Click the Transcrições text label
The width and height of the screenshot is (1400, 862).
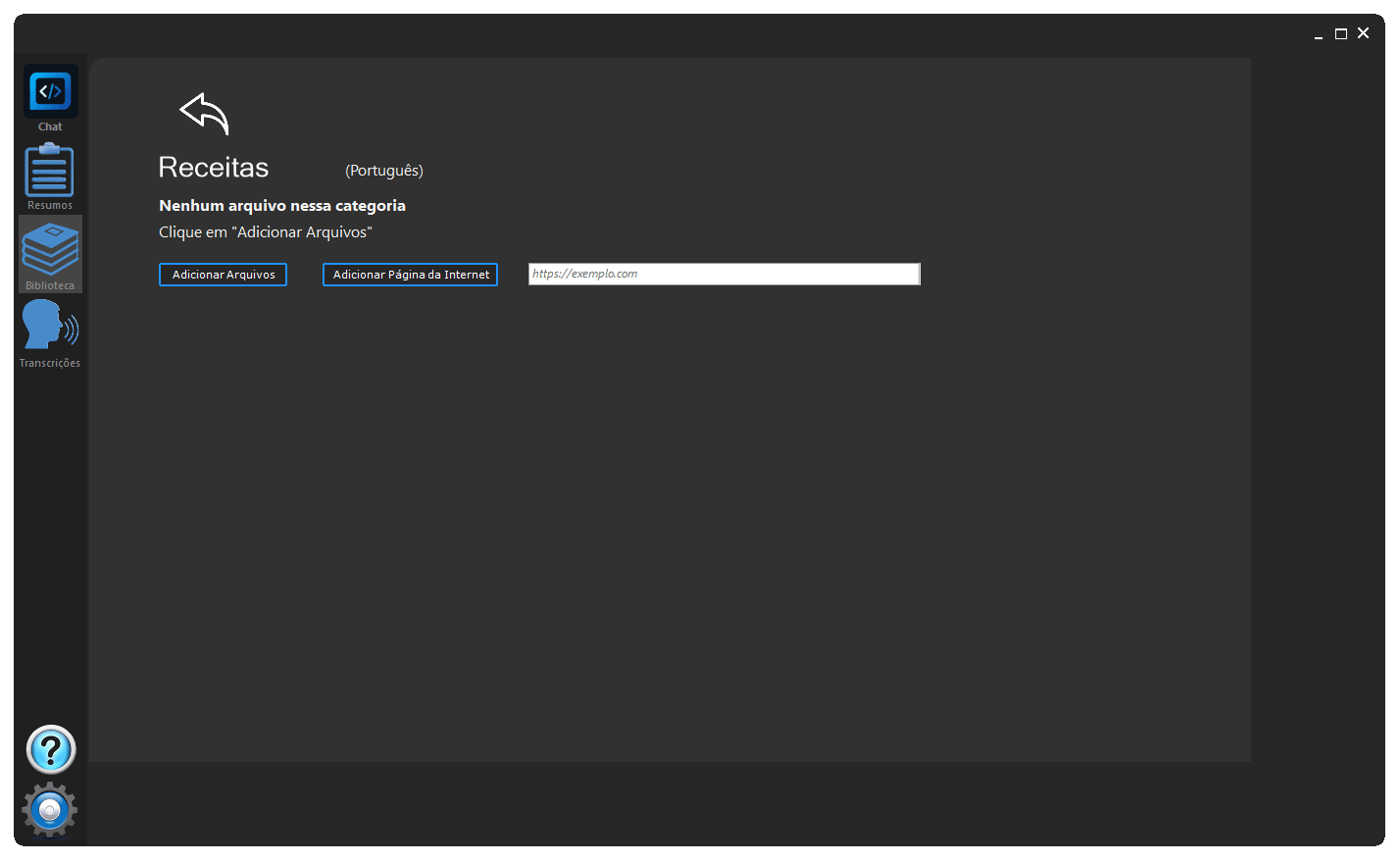(x=50, y=363)
